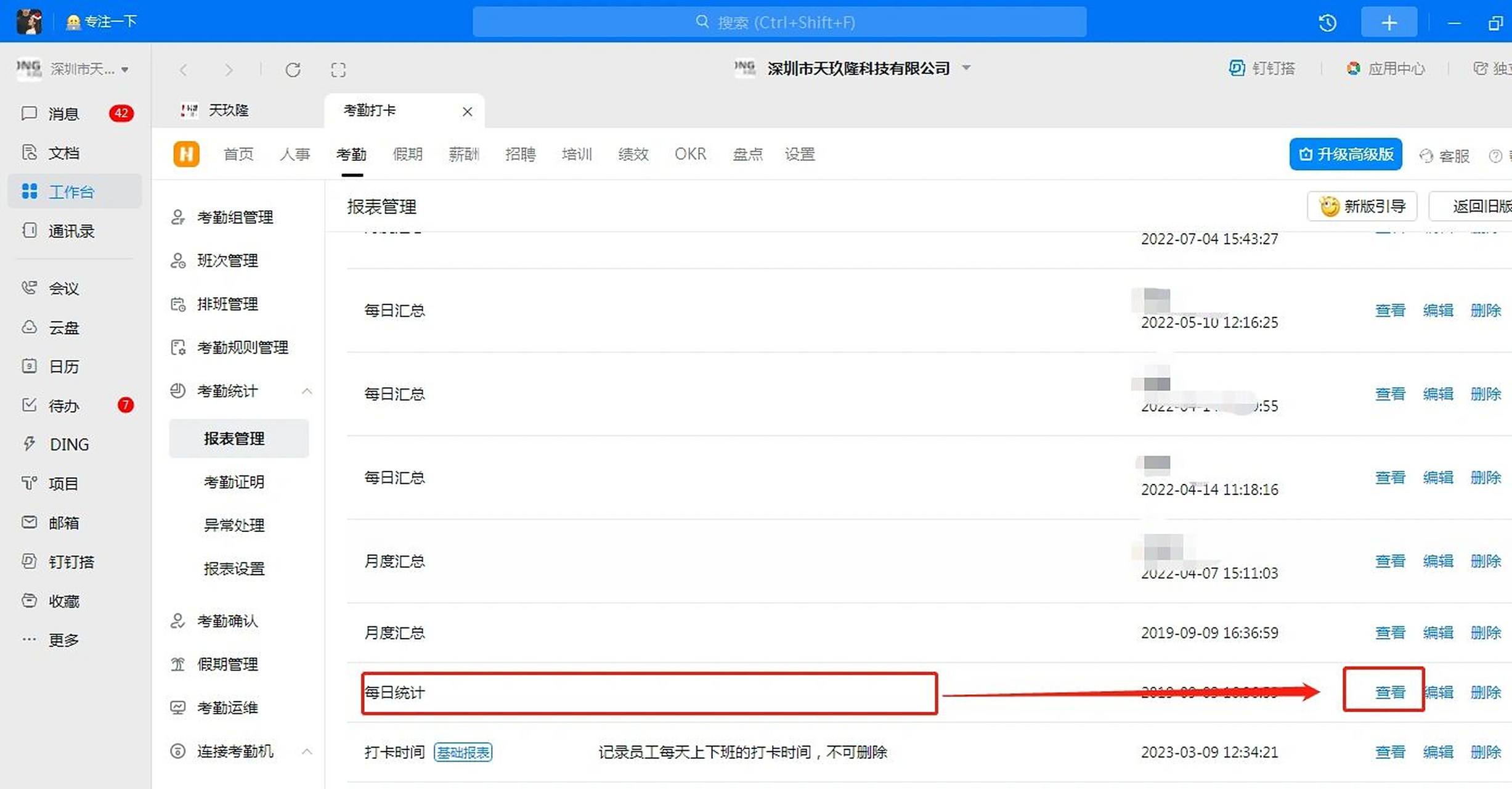Click the 升级高级版 upgrade button
The height and width of the screenshot is (789, 1512).
[1346, 154]
